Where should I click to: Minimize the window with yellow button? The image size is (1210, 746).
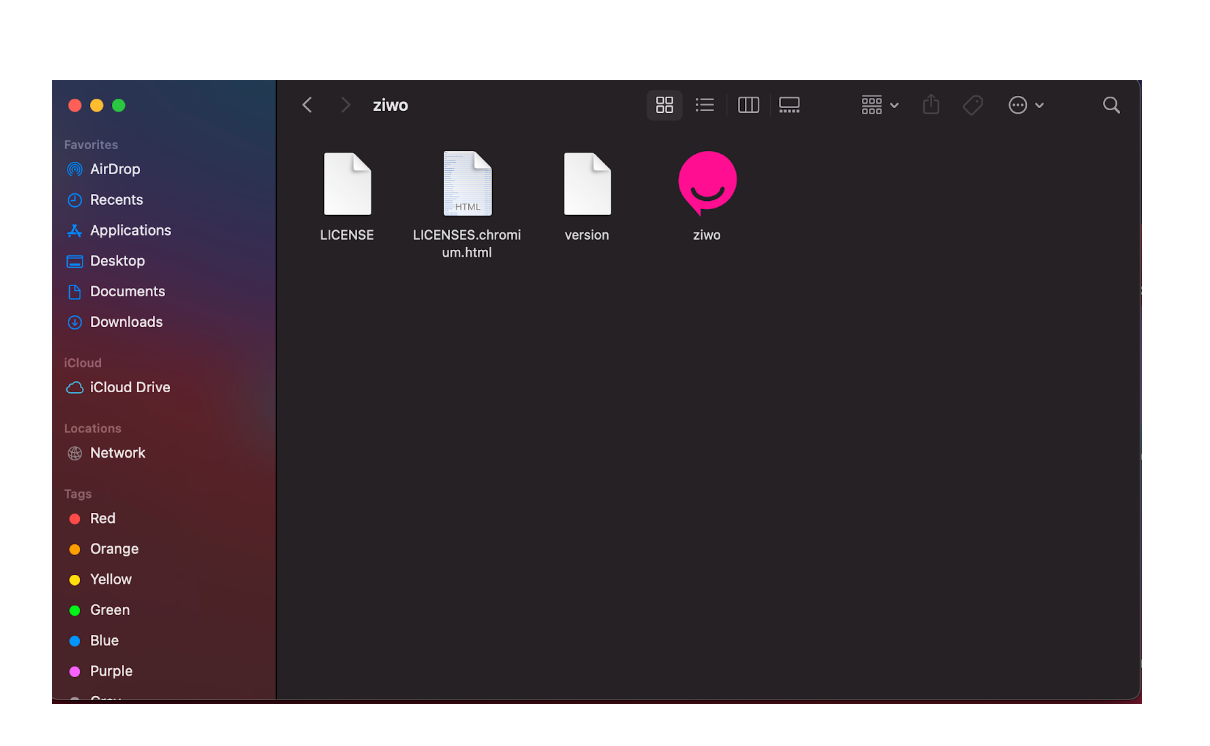97,105
